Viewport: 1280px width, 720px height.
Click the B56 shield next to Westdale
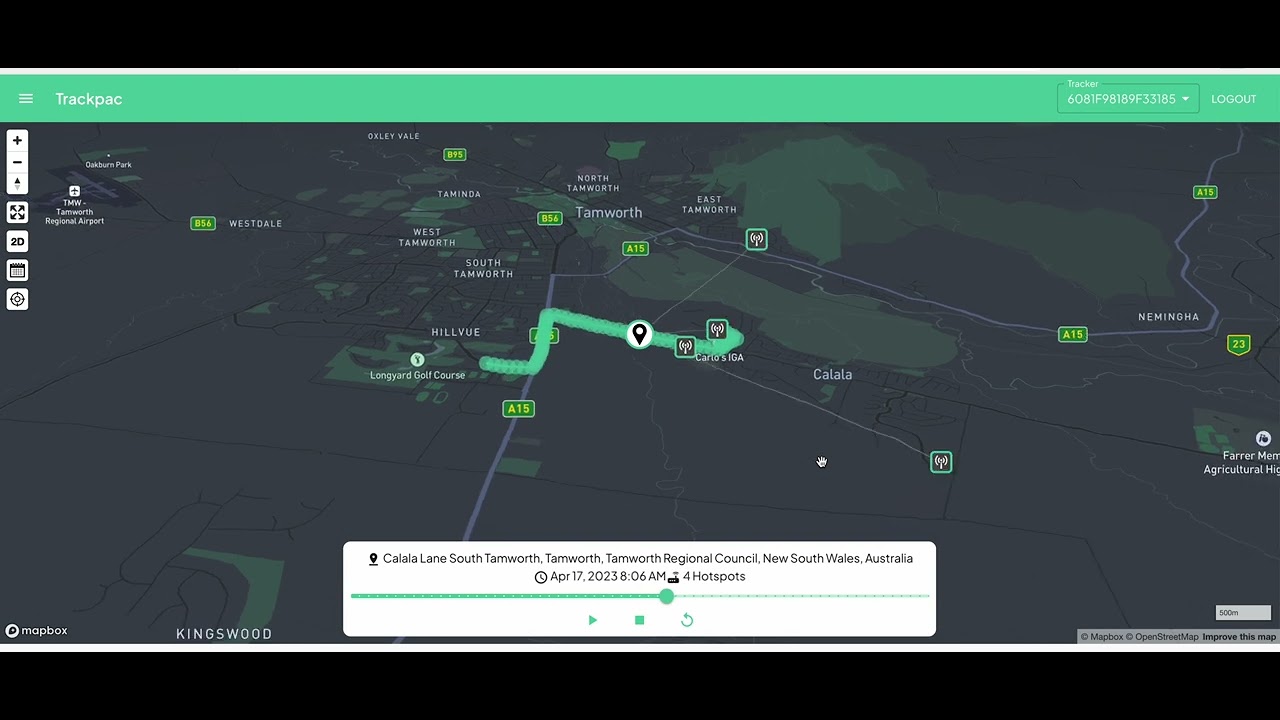203,223
